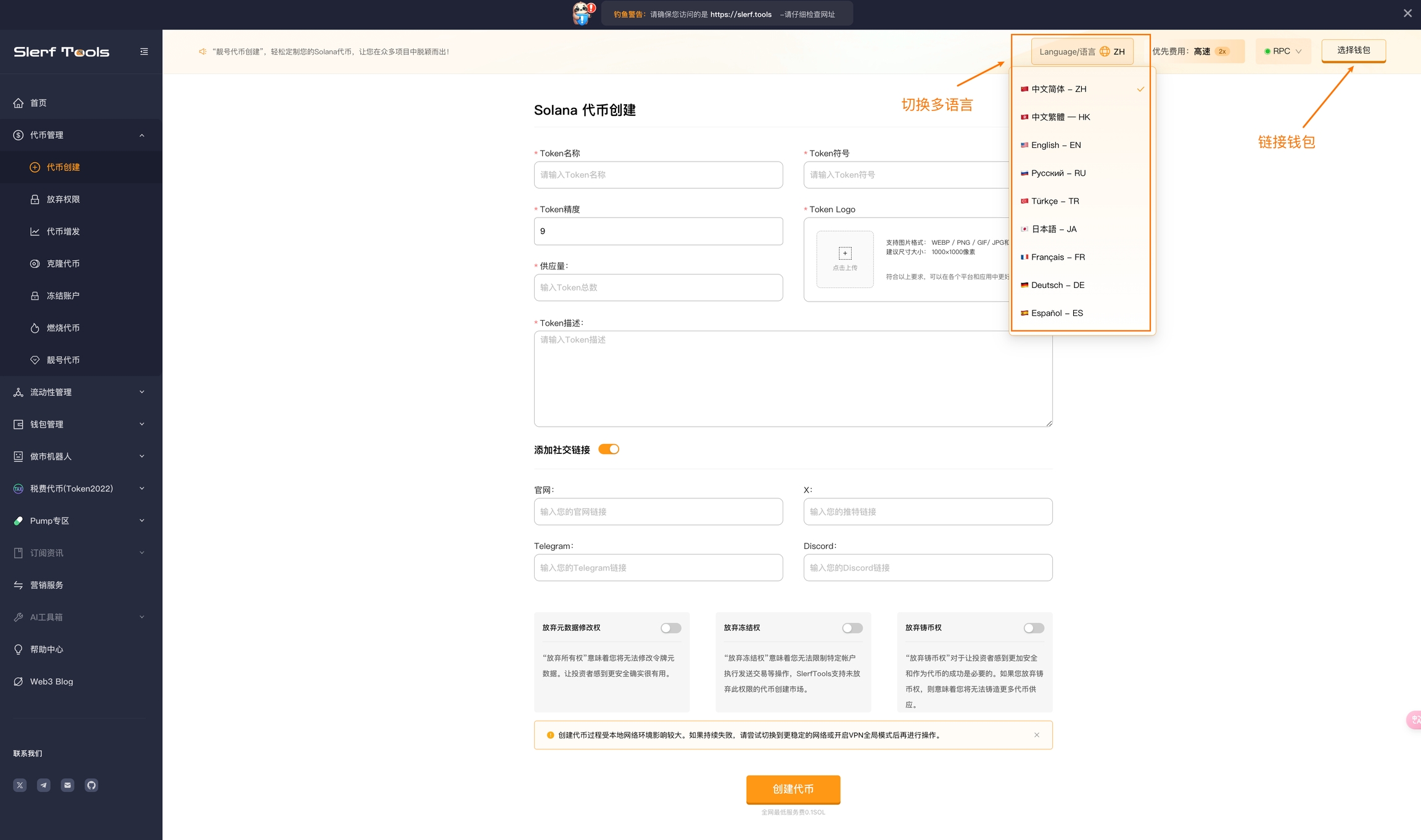Open the Telegram contact icon
Viewport: 1421px width, 840px height.
[44, 785]
